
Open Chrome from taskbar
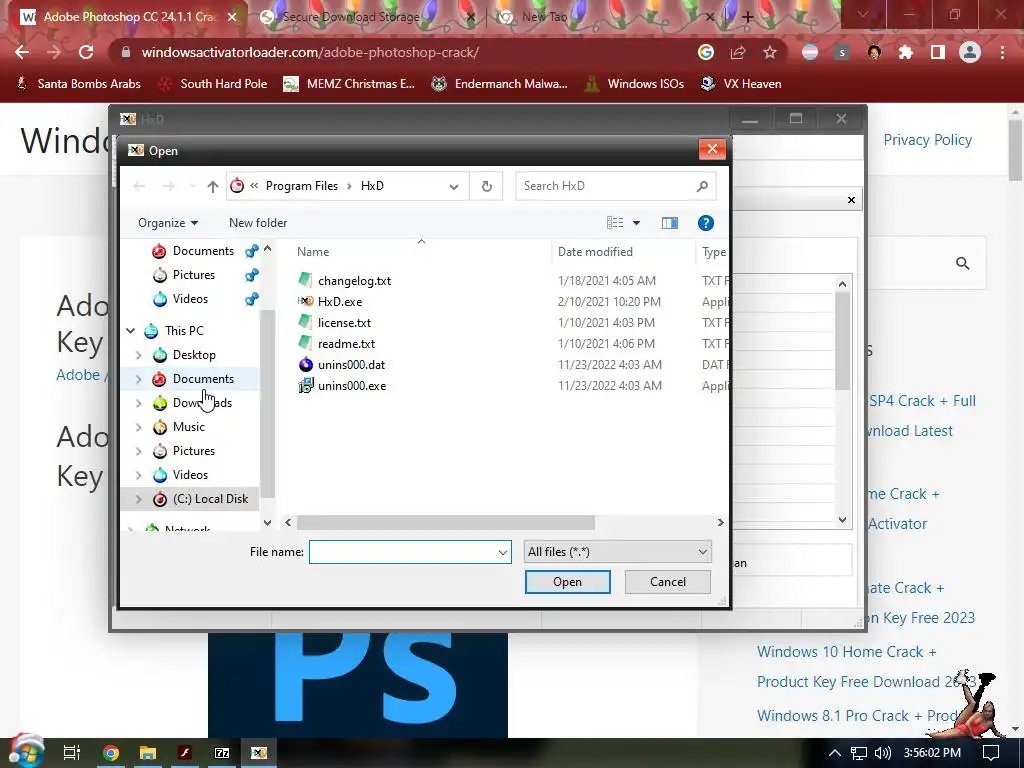click(111, 753)
